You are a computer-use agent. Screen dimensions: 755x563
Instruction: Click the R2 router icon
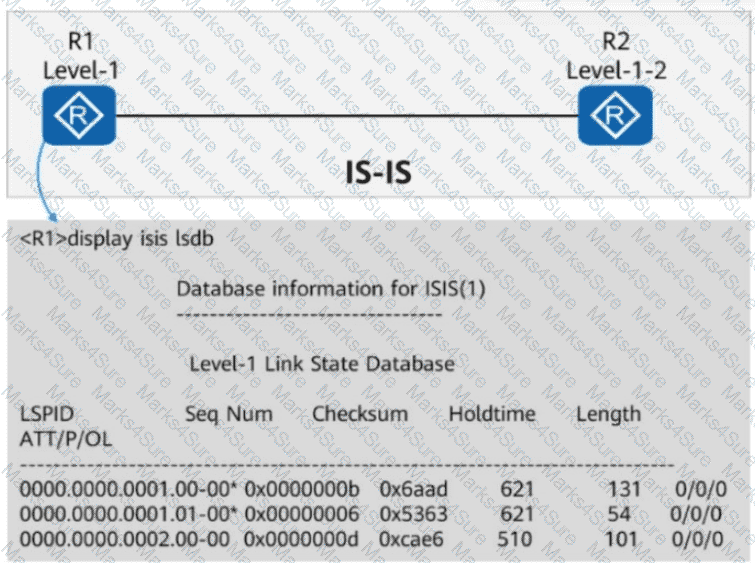click(615, 115)
